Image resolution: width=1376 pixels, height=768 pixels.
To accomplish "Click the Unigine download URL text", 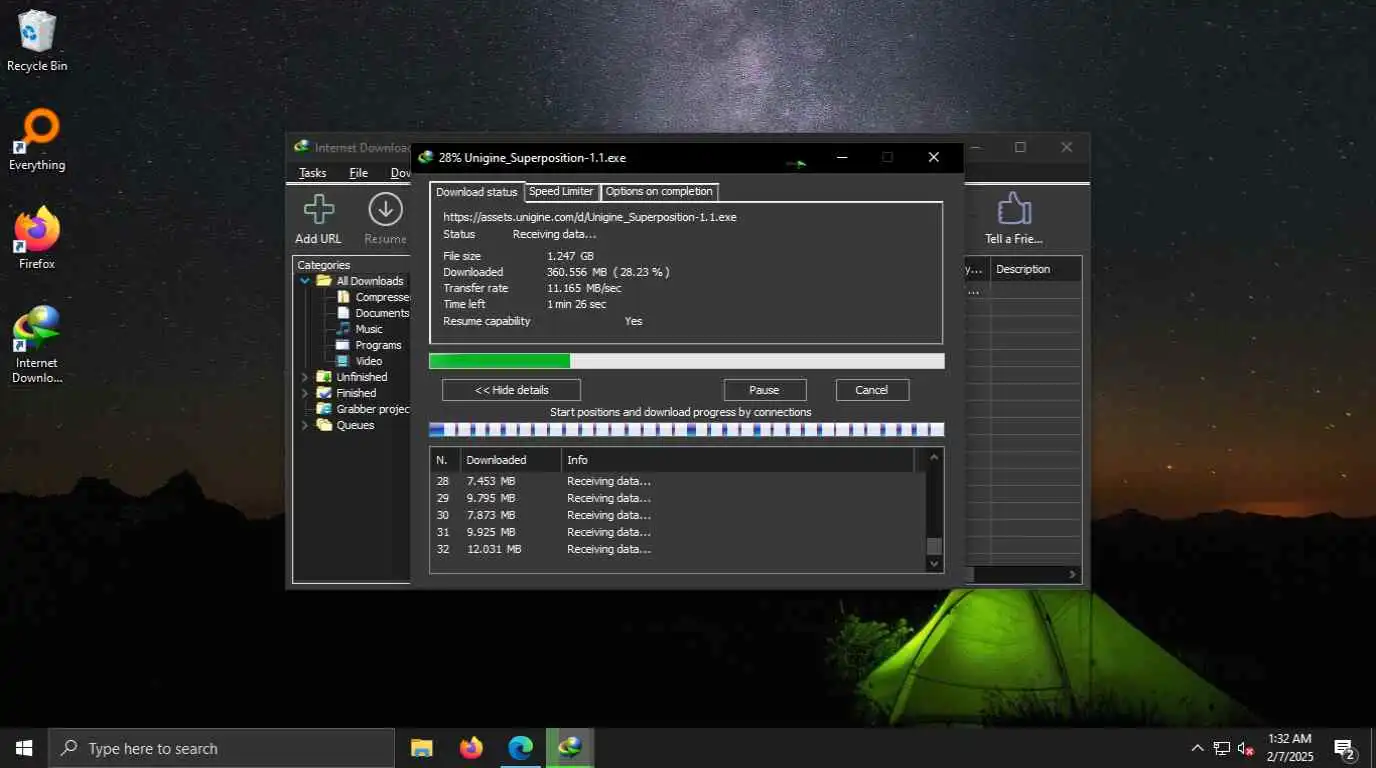I will point(590,217).
